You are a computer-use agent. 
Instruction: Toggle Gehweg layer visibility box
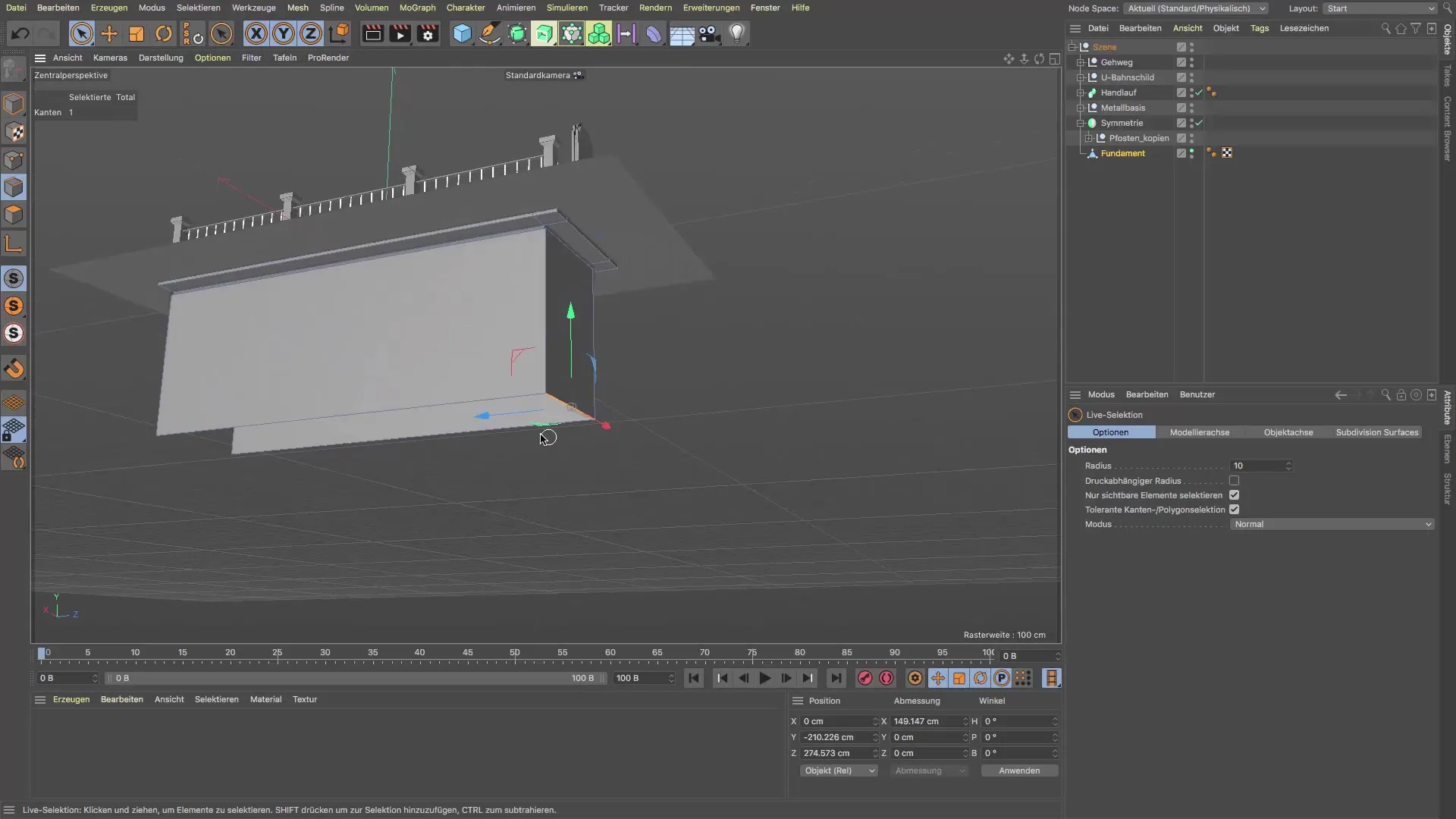pyautogui.click(x=1181, y=62)
